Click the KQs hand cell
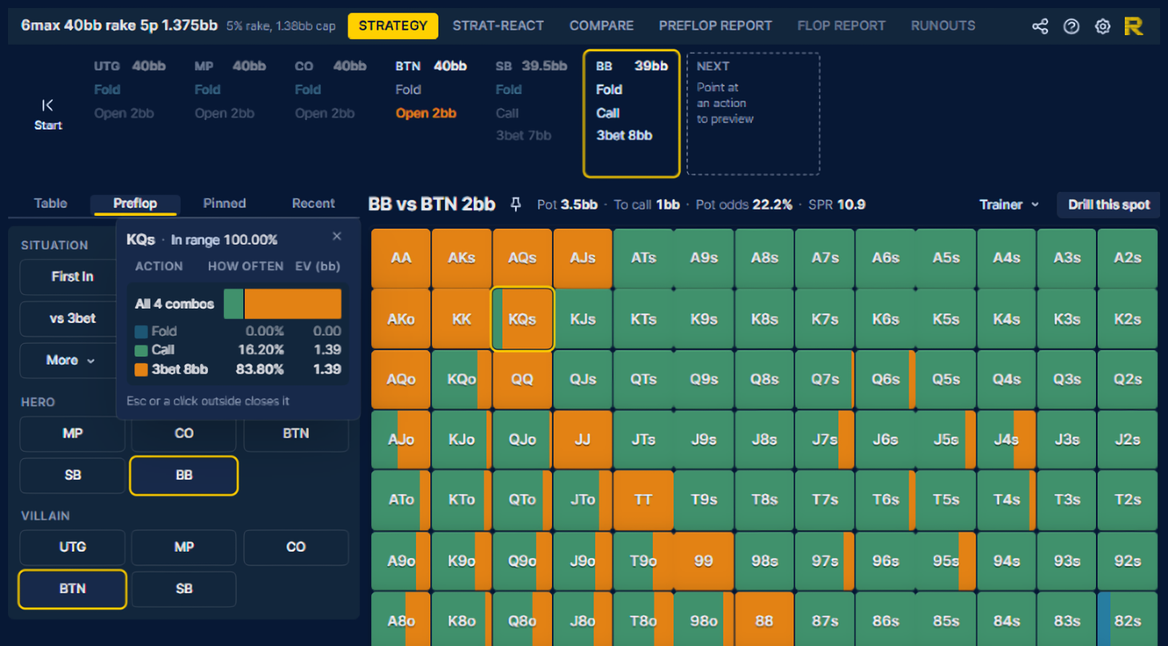 [x=522, y=319]
